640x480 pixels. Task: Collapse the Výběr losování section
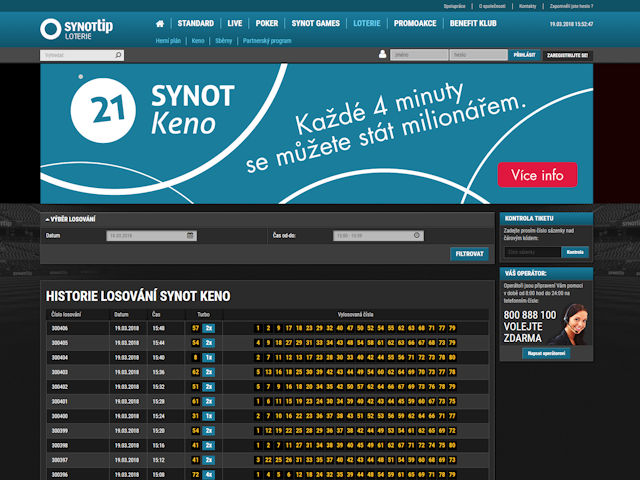70,220
